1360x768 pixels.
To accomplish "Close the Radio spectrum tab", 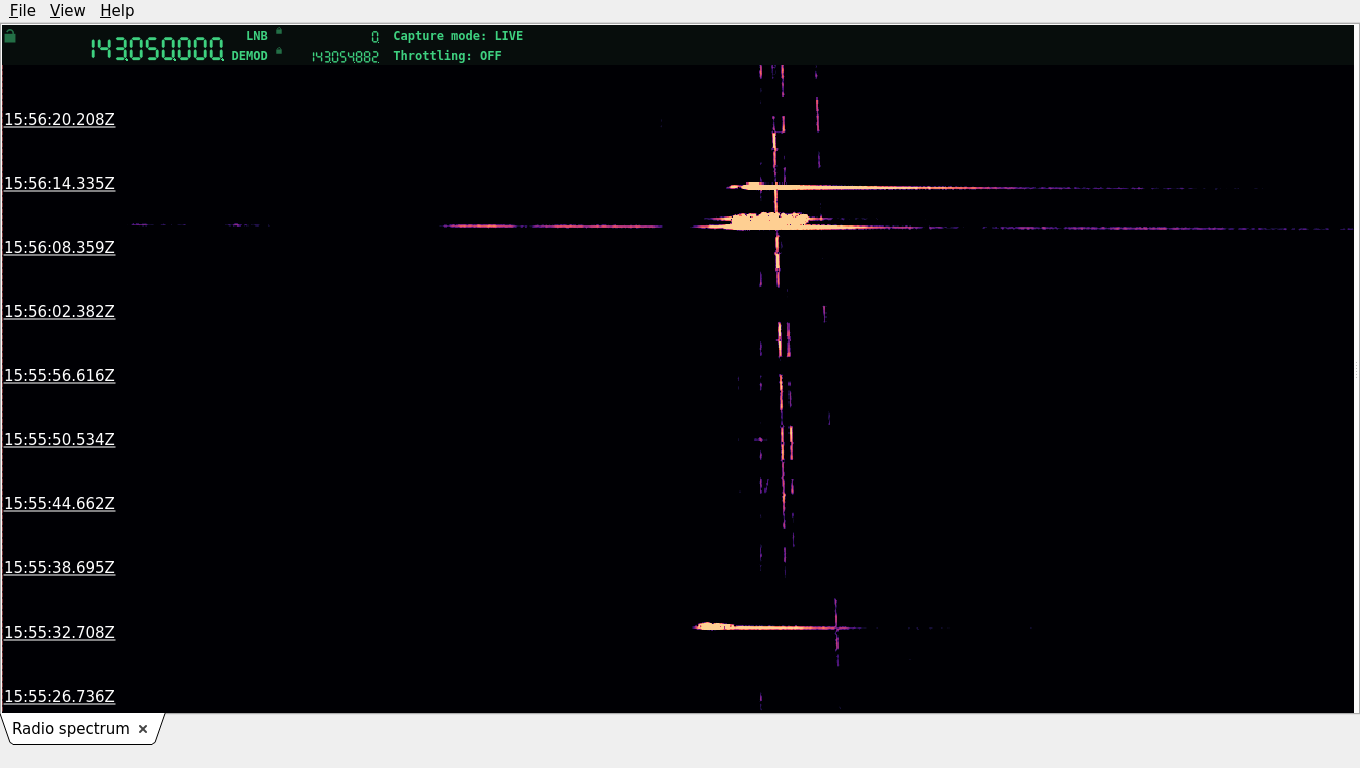I will (x=143, y=729).
